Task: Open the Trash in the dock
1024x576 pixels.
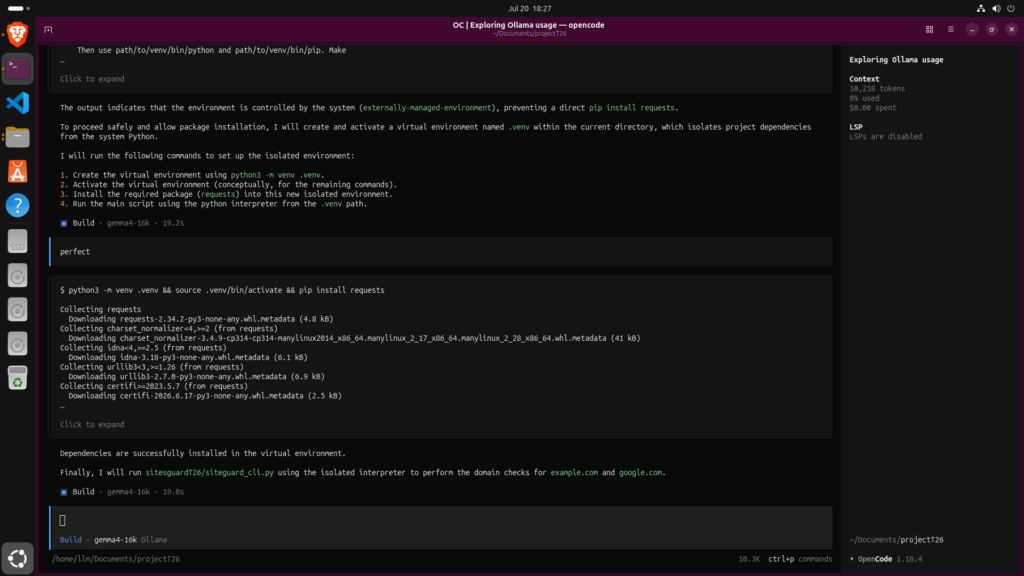Action: 18,379
